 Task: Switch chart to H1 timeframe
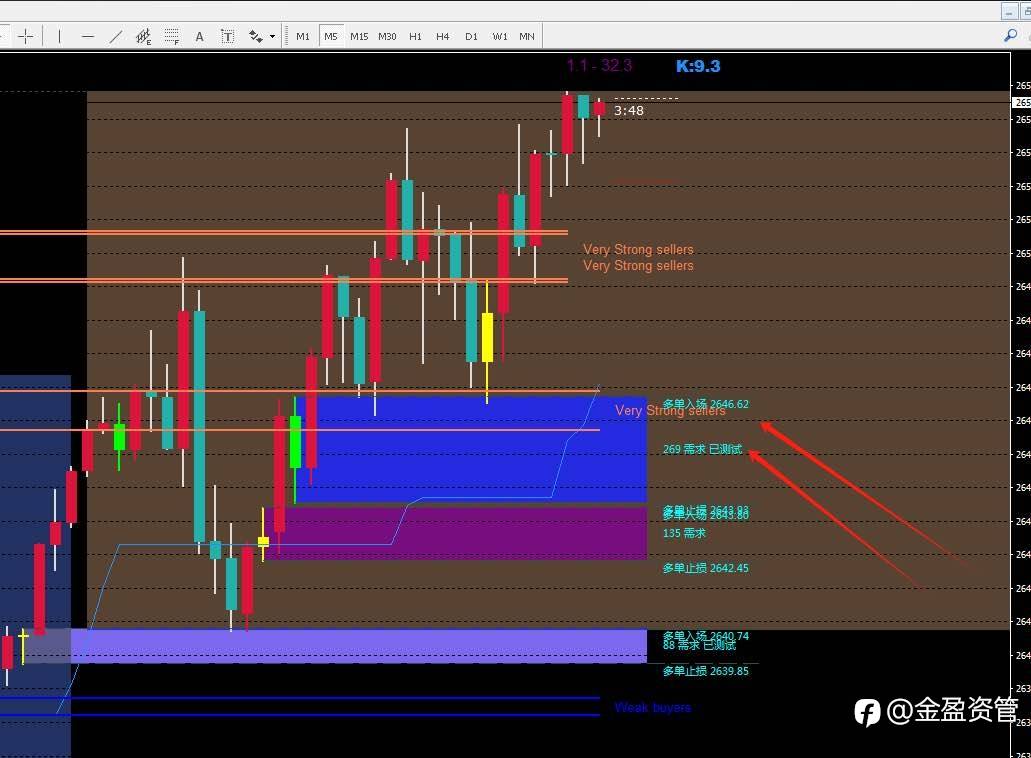[x=415, y=36]
